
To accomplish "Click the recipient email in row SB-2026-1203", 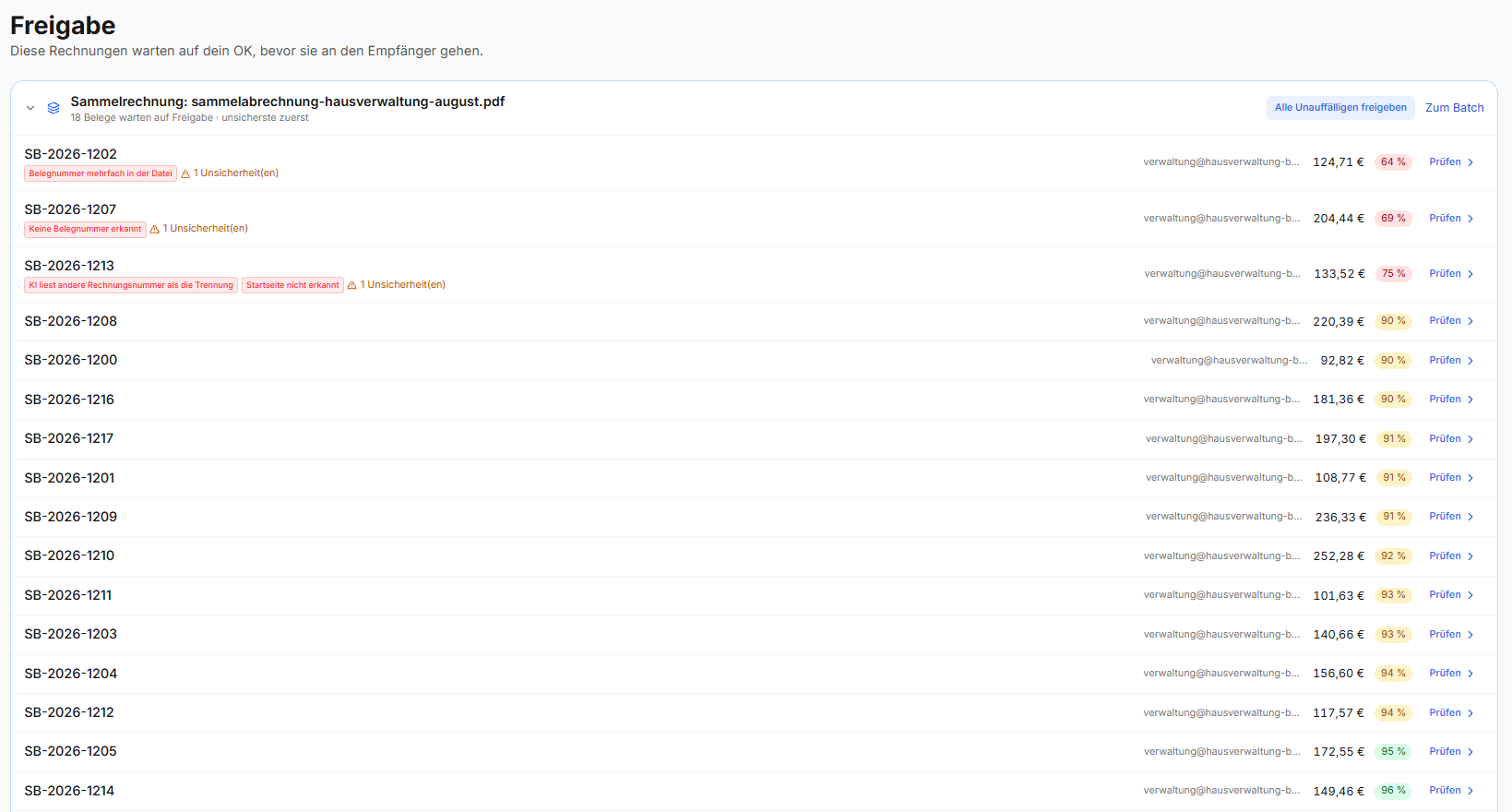I will click(x=1221, y=635).
